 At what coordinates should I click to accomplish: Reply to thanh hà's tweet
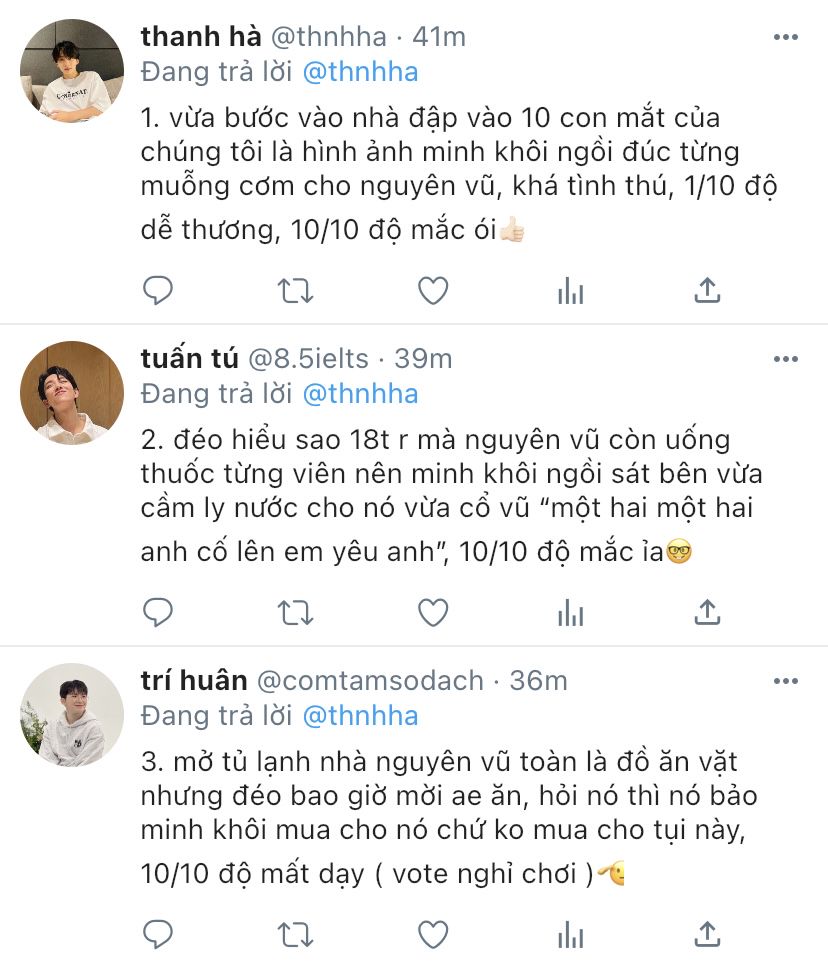pyautogui.click(x=158, y=290)
